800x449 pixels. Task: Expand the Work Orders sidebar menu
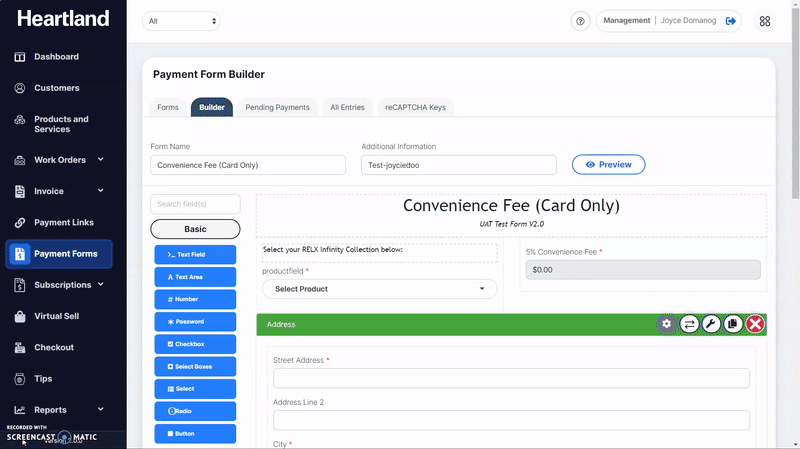(x=63, y=160)
